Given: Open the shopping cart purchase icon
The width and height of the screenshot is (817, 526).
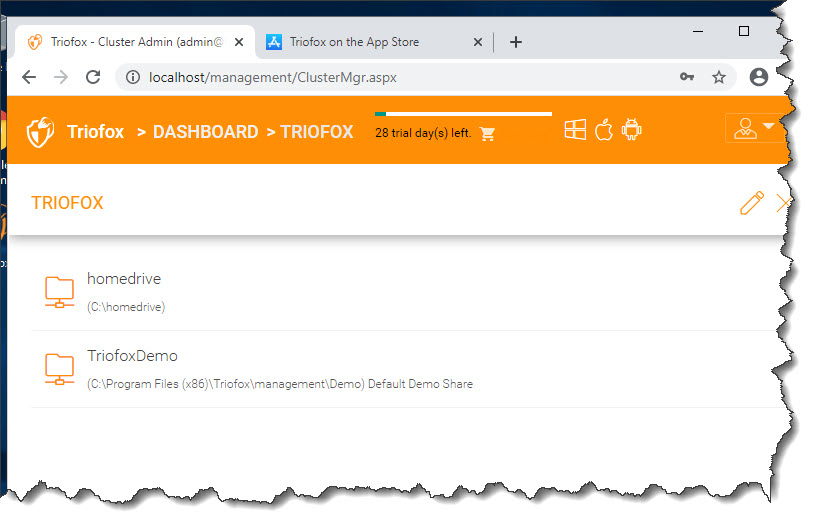Looking at the screenshot, I should [488, 134].
